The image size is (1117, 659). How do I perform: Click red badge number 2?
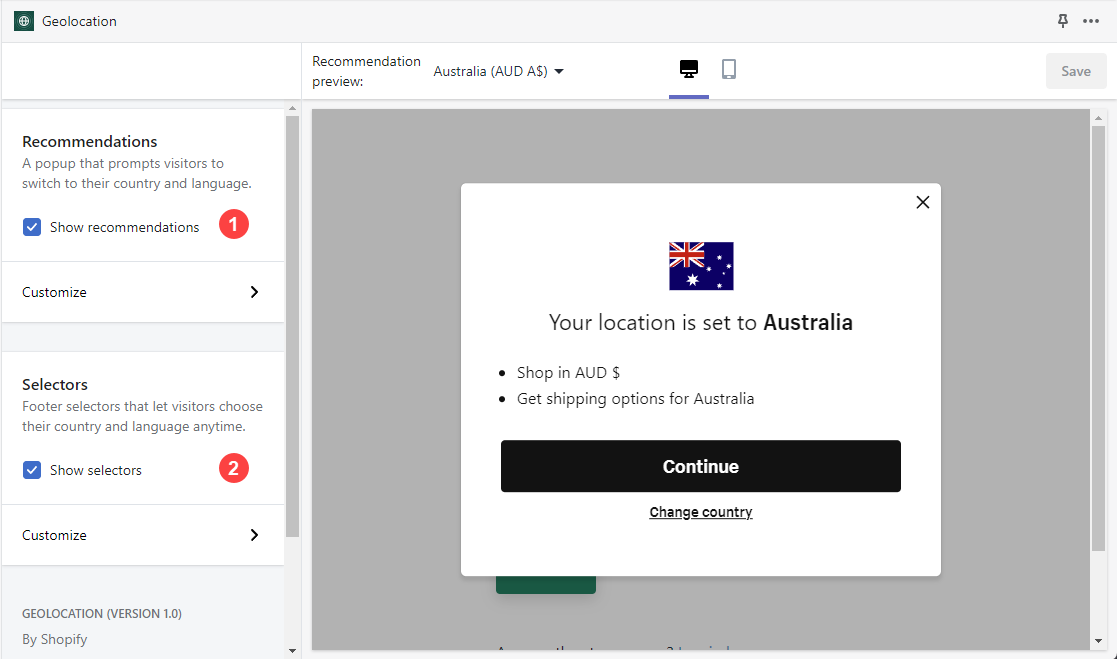pos(233,467)
